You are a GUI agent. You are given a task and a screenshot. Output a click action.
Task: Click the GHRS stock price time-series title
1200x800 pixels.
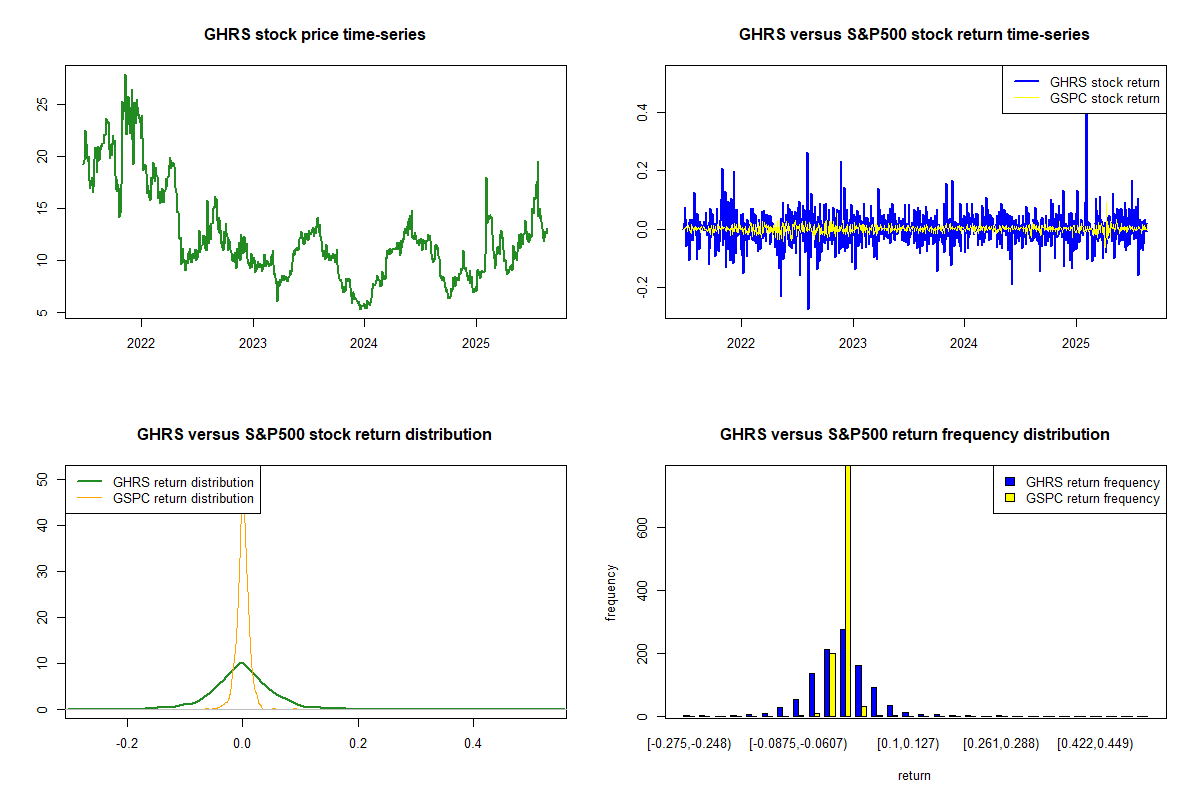tap(315, 35)
